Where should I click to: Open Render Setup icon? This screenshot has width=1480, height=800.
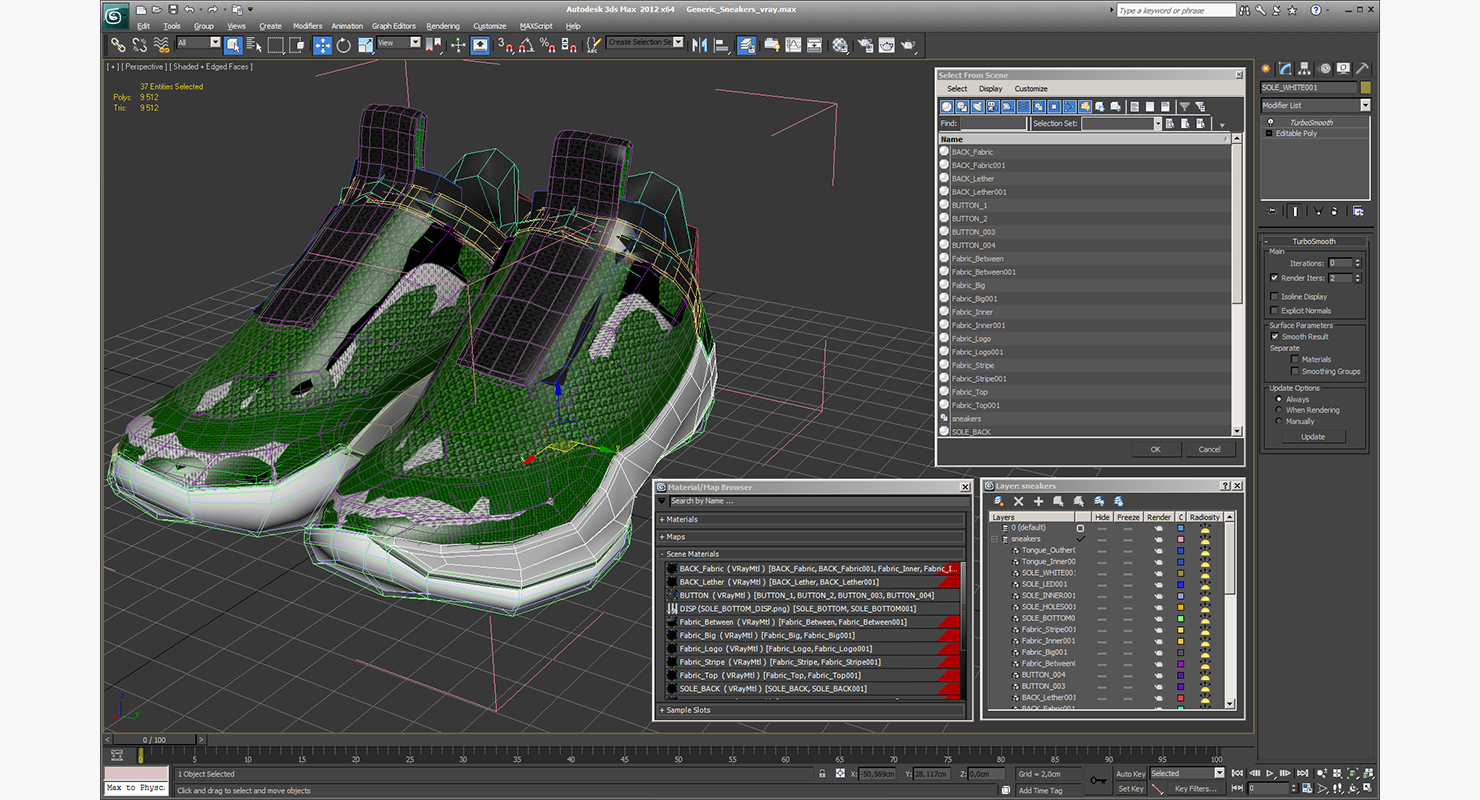(x=864, y=45)
